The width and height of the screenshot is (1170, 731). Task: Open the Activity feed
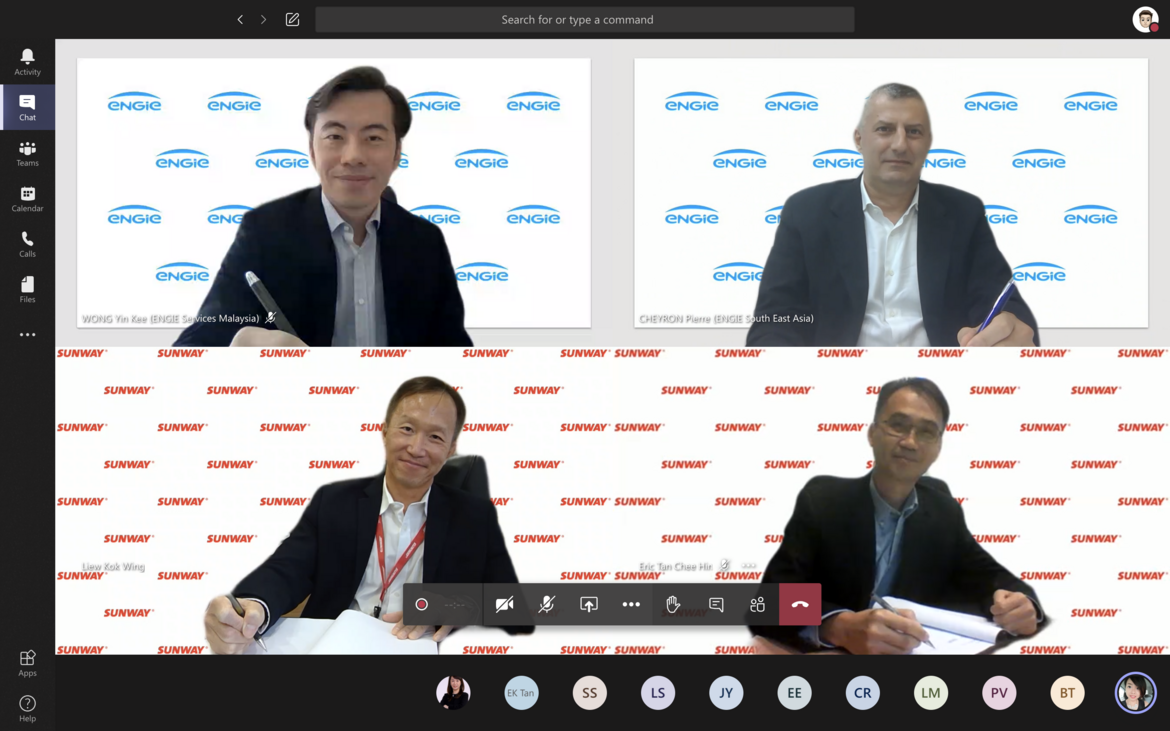click(x=27, y=62)
